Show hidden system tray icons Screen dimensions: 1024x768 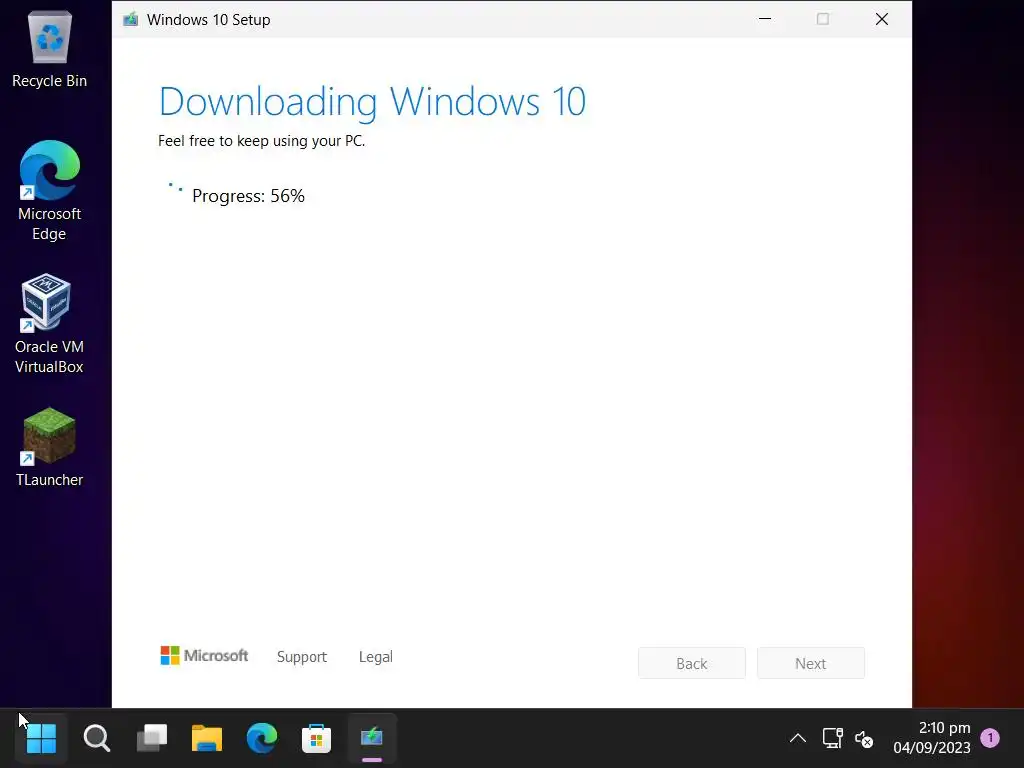click(x=797, y=739)
